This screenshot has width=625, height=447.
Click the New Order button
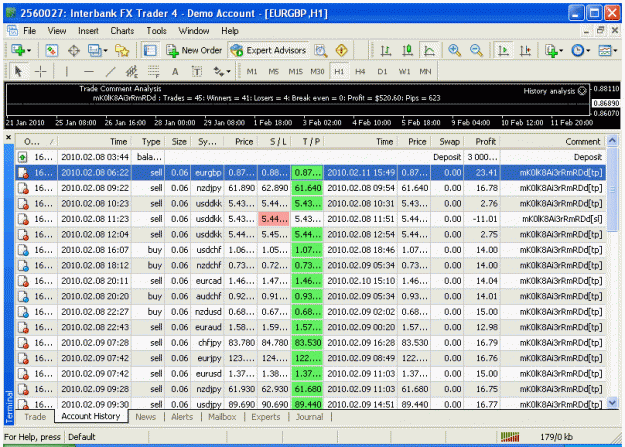tap(194, 50)
